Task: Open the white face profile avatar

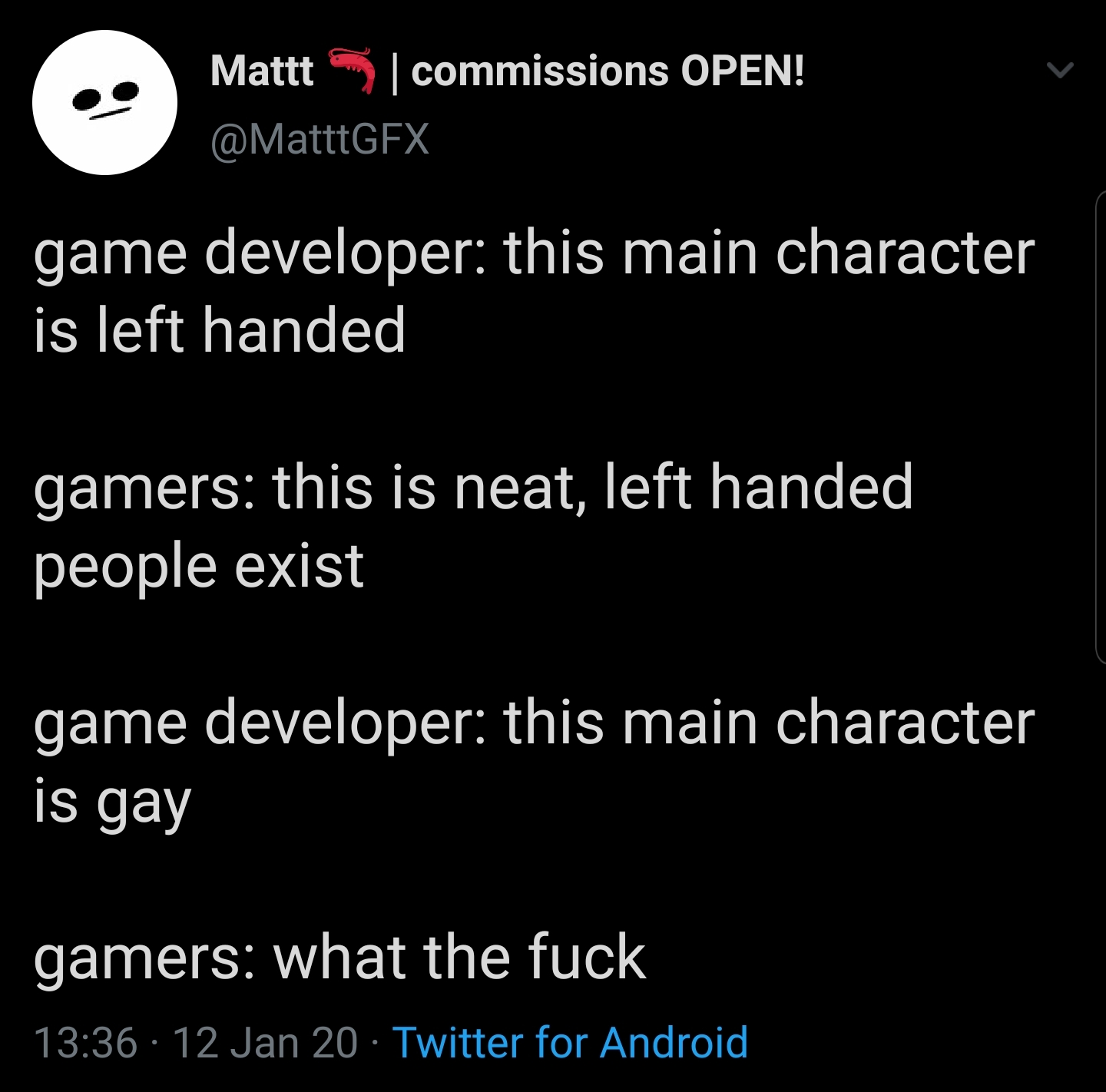Action: tap(104, 102)
